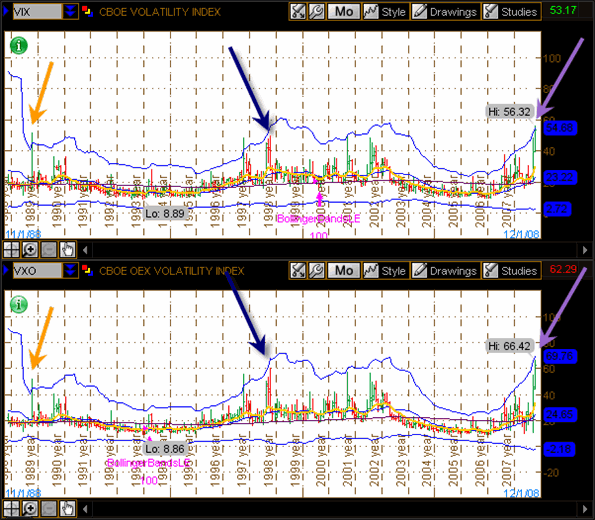The image size is (595, 520).
Task: Click the BollingerBandsLE label on VXO chart
Action: (x=148, y=463)
